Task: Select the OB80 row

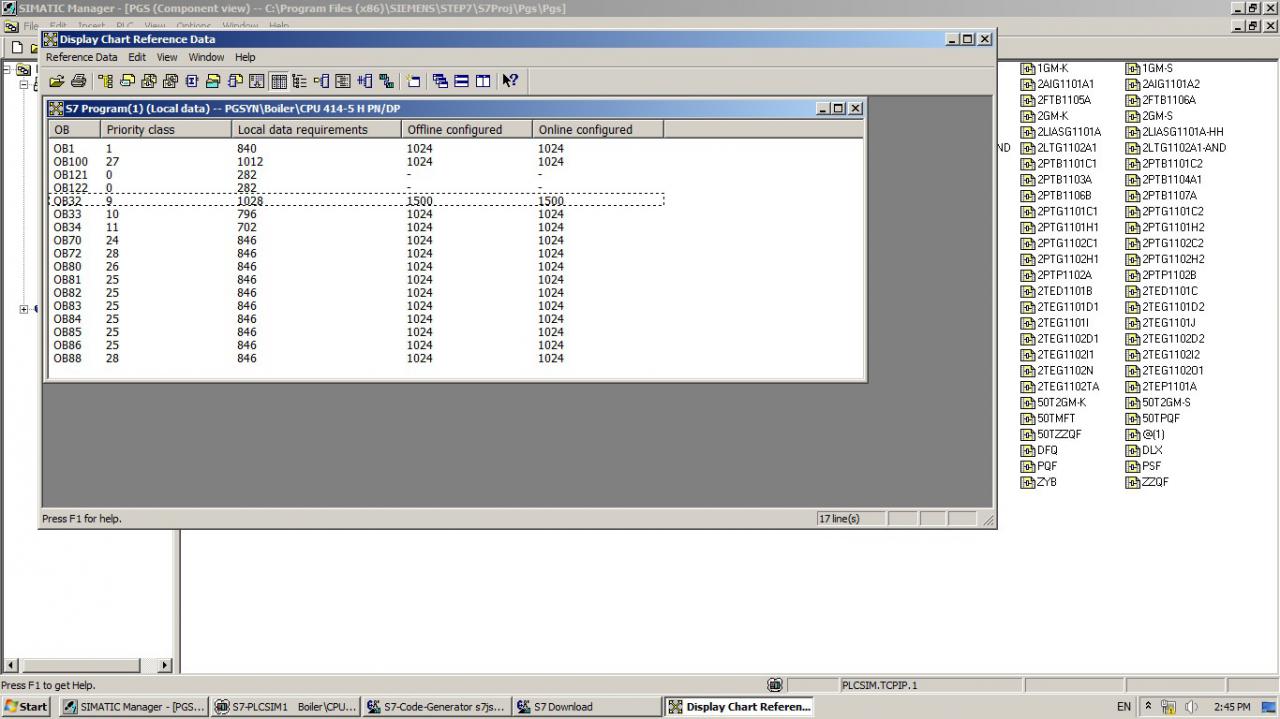Action: point(356,266)
